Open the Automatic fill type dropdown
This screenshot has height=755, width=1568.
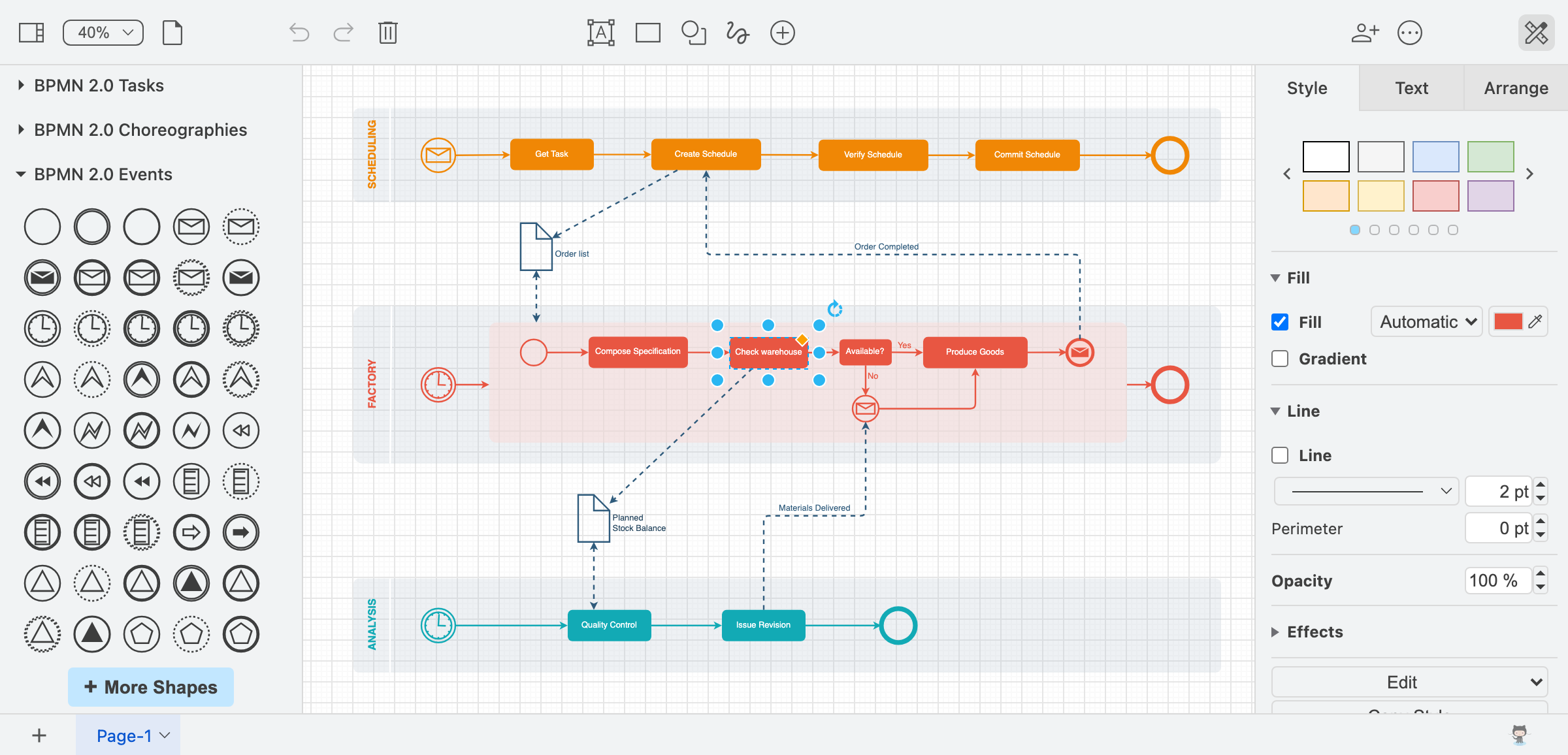tap(1427, 321)
